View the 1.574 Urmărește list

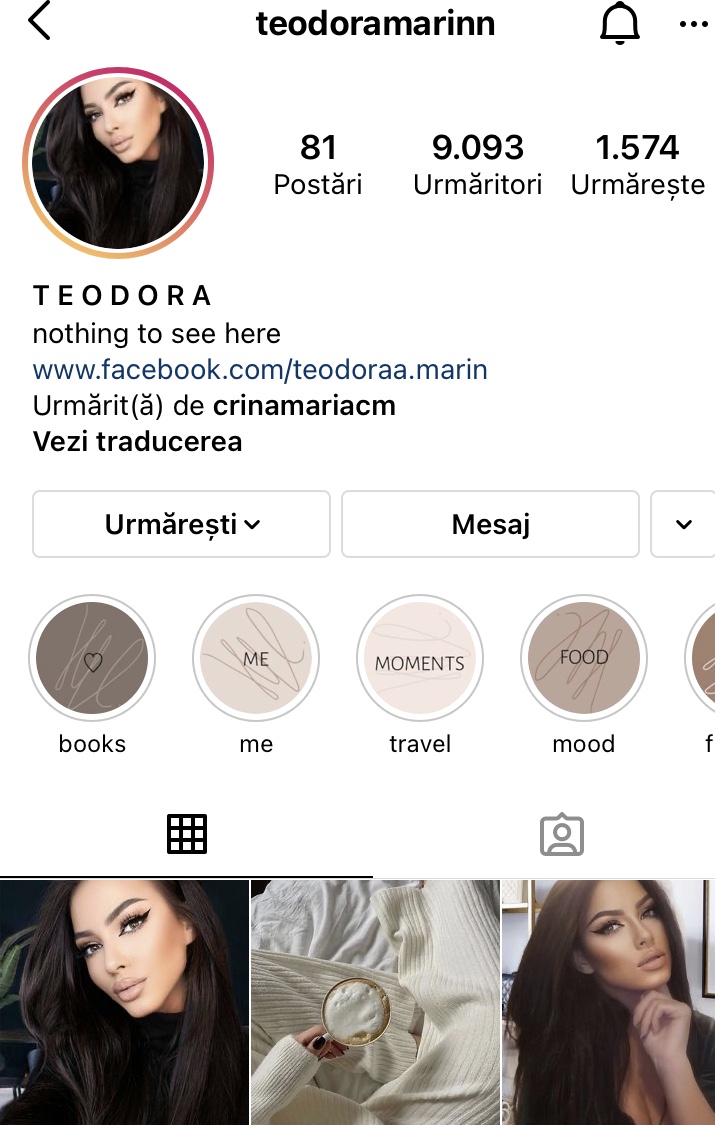(x=638, y=165)
